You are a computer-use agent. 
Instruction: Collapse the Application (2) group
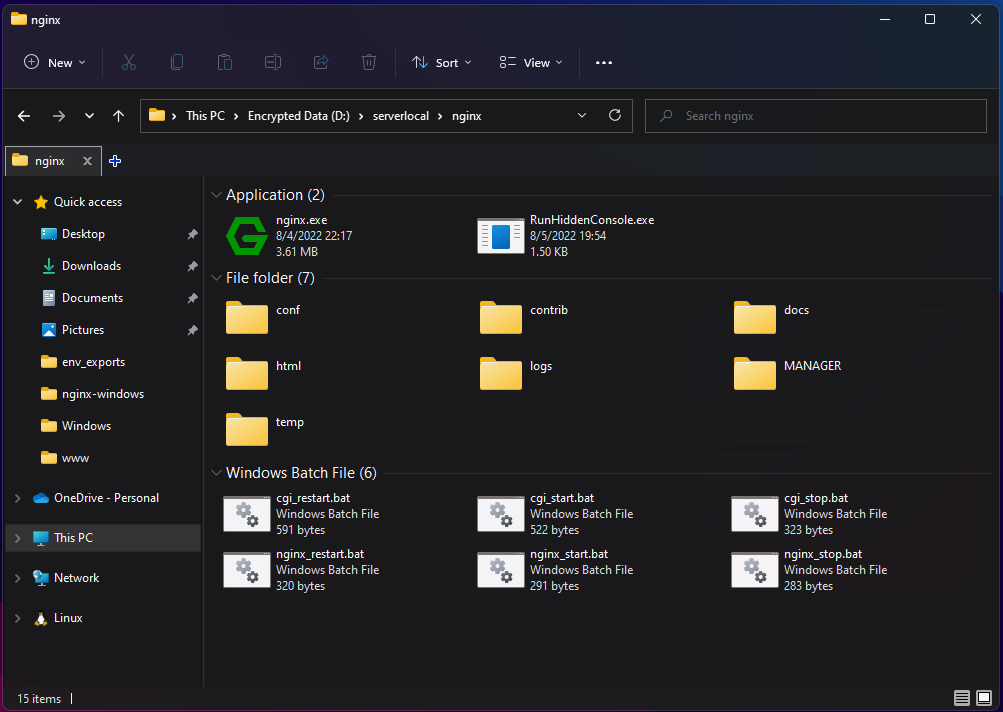pyautogui.click(x=217, y=195)
